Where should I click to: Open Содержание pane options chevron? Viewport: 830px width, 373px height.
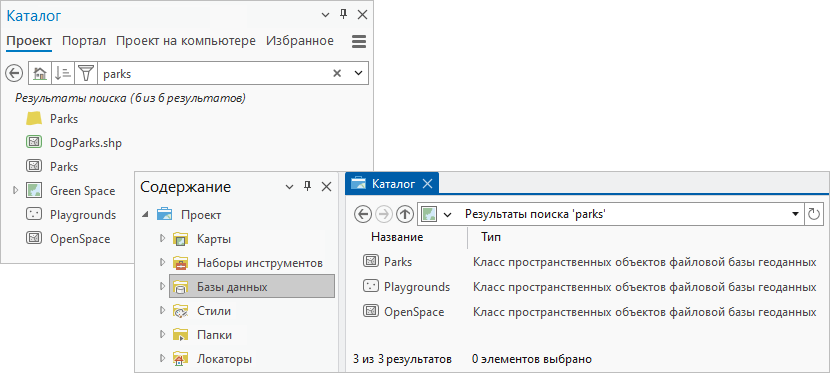point(290,187)
